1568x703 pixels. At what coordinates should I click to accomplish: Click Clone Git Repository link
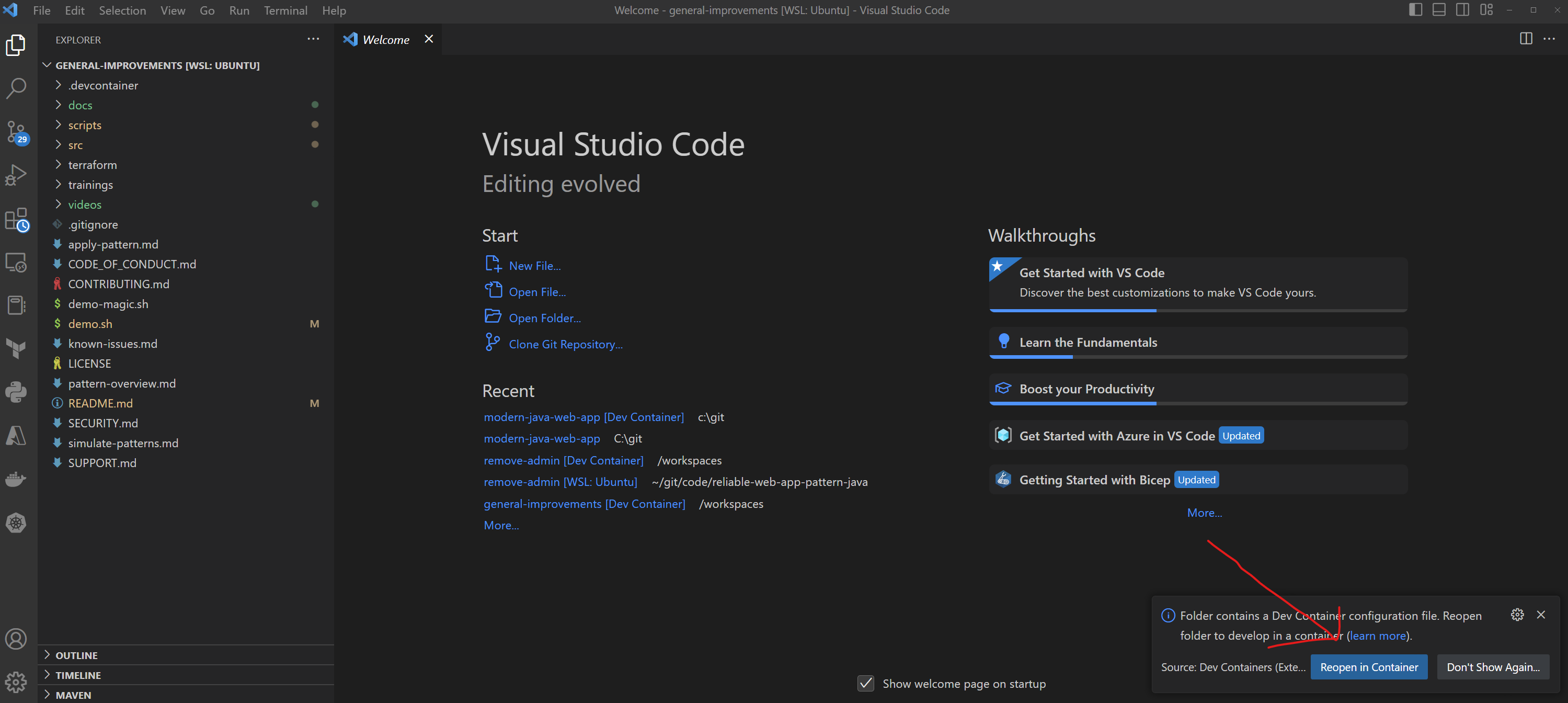(x=565, y=344)
